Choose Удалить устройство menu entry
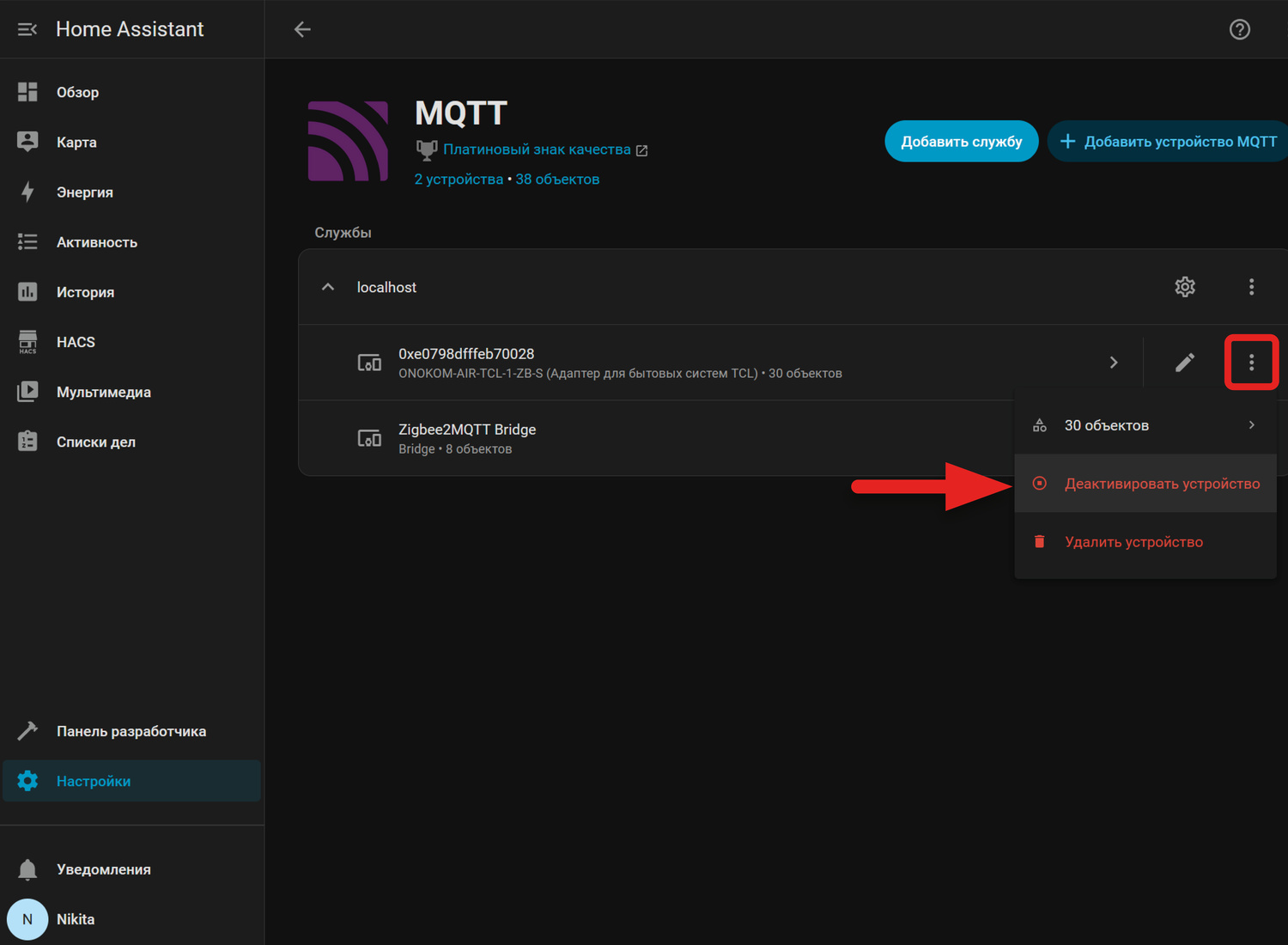 pos(1145,542)
